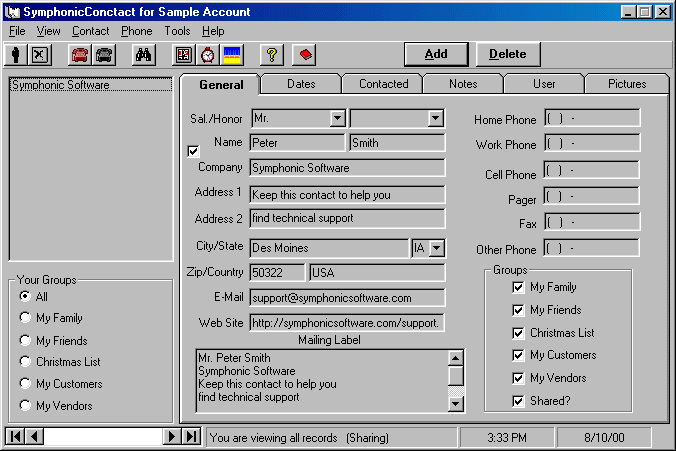Click the calendar toolbar icon
The height and width of the screenshot is (451, 676).
[x=184, y=55]
